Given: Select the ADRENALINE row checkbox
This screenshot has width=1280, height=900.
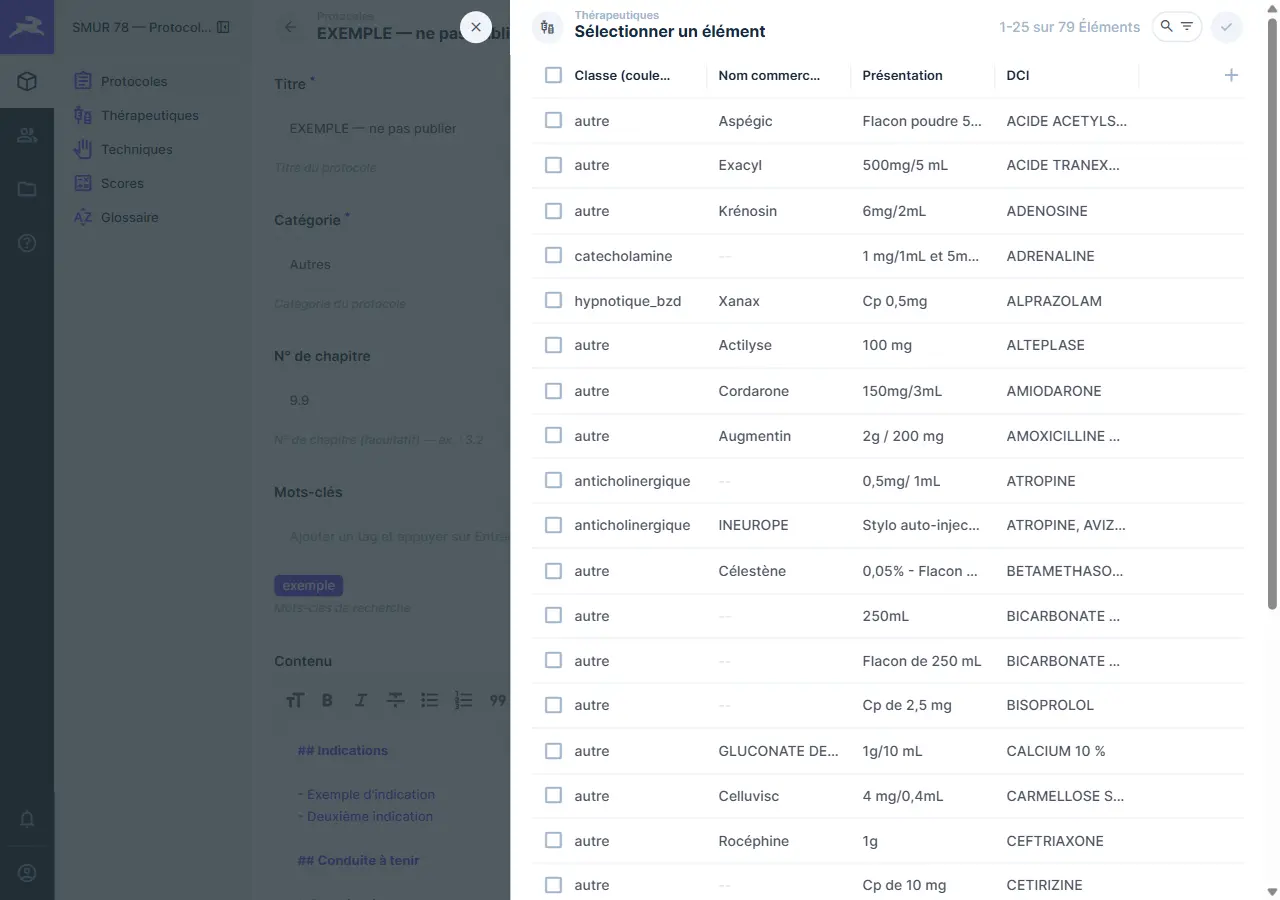Looking at the screenshot, I should (553, 255).
